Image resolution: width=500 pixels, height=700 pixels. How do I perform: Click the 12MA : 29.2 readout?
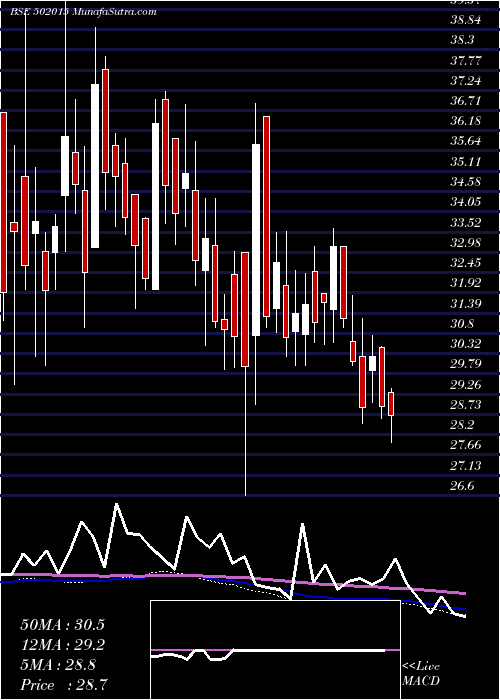(x=62, y=645)
